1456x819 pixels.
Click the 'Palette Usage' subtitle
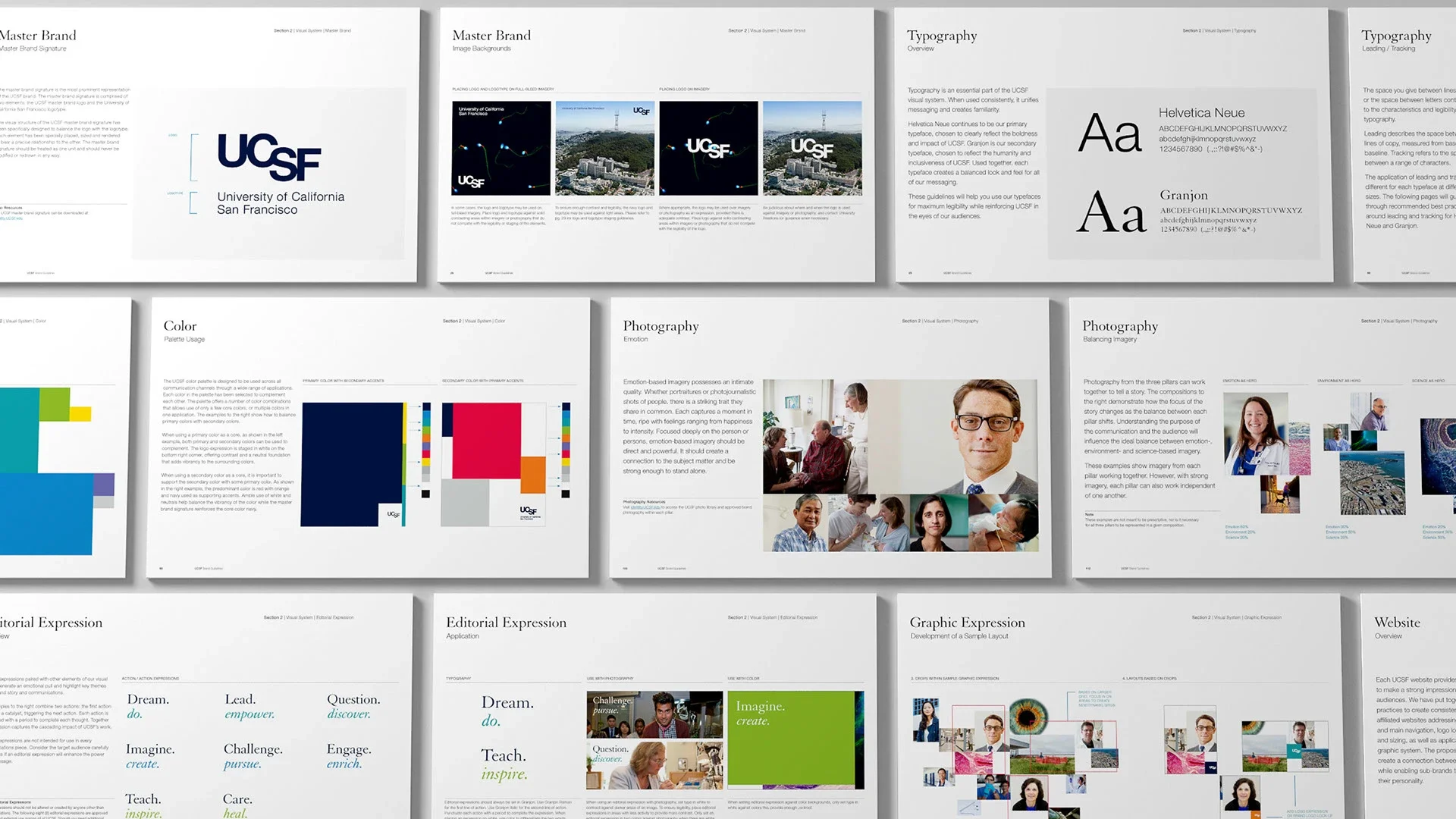184,339
